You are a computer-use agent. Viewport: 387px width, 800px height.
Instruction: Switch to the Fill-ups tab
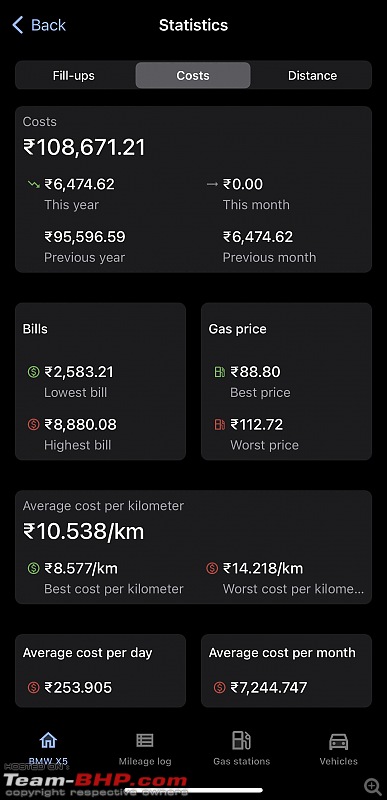click(74, 76)
